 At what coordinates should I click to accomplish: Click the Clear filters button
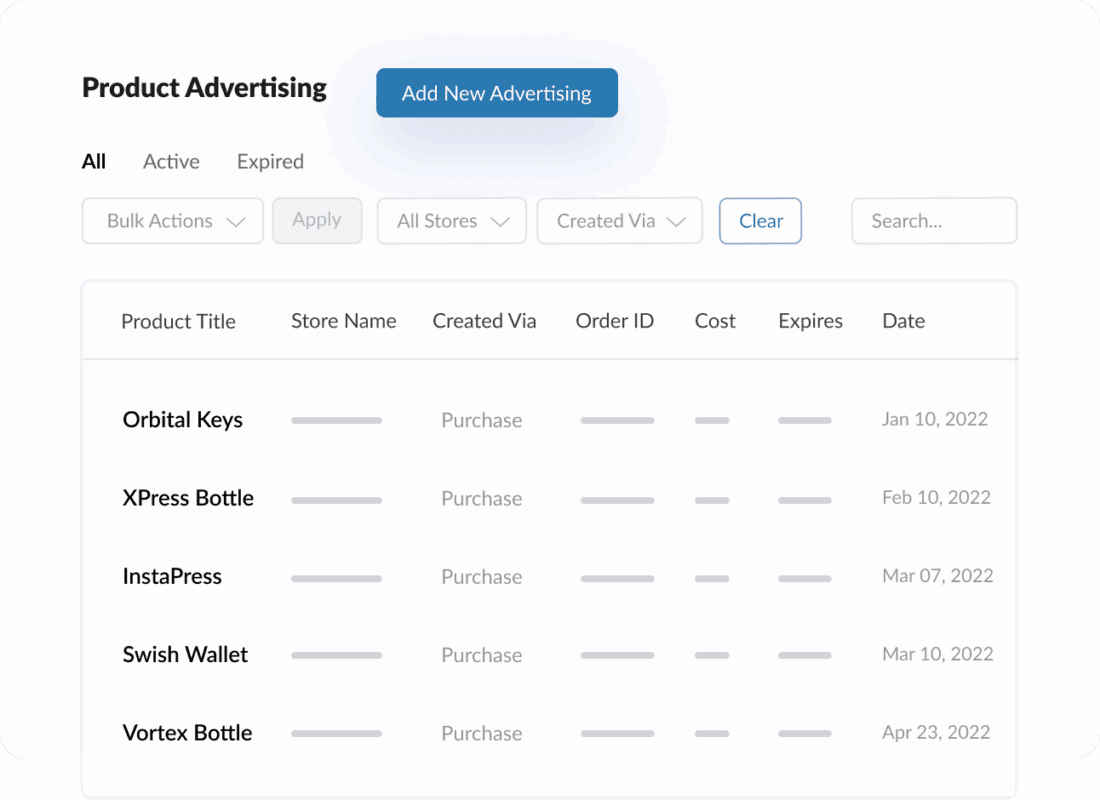pyautogui.click(x=760, y=221)
